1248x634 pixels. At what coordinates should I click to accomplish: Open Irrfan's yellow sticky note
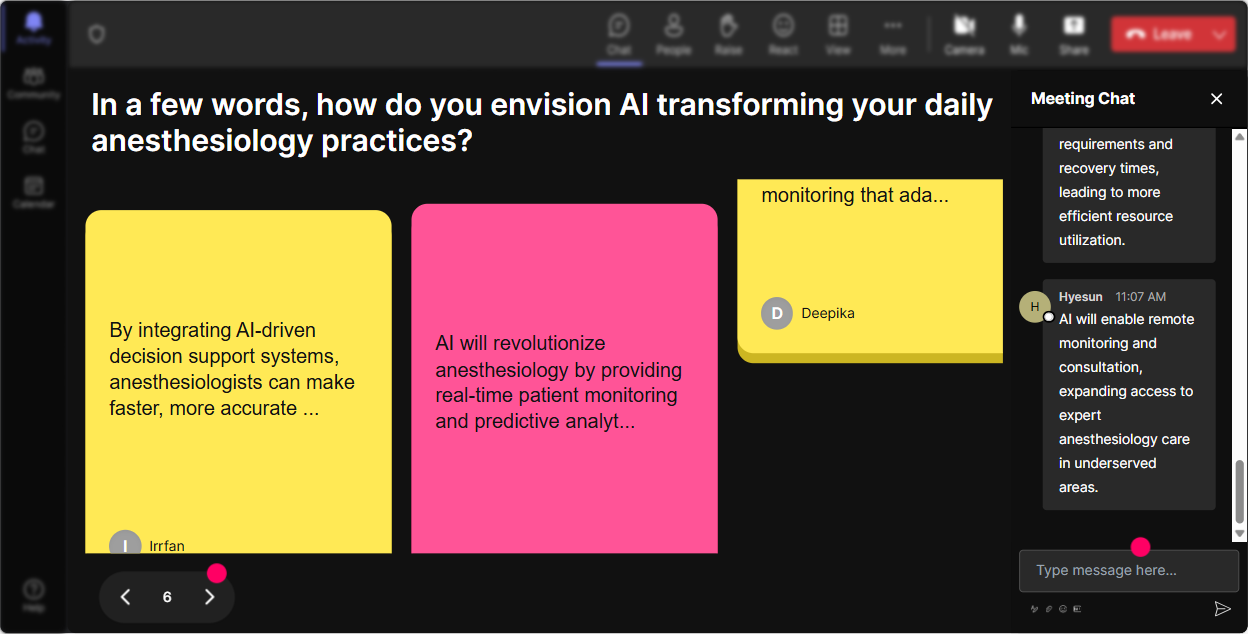tap(238, 381)
